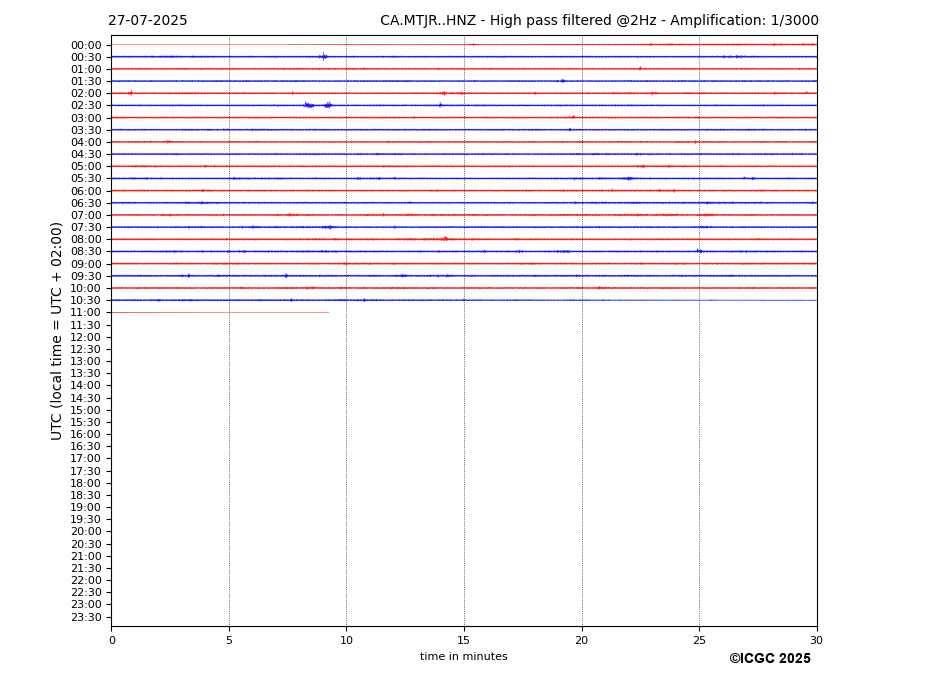Click the 09:30 time row label

(x=86, y=276)
